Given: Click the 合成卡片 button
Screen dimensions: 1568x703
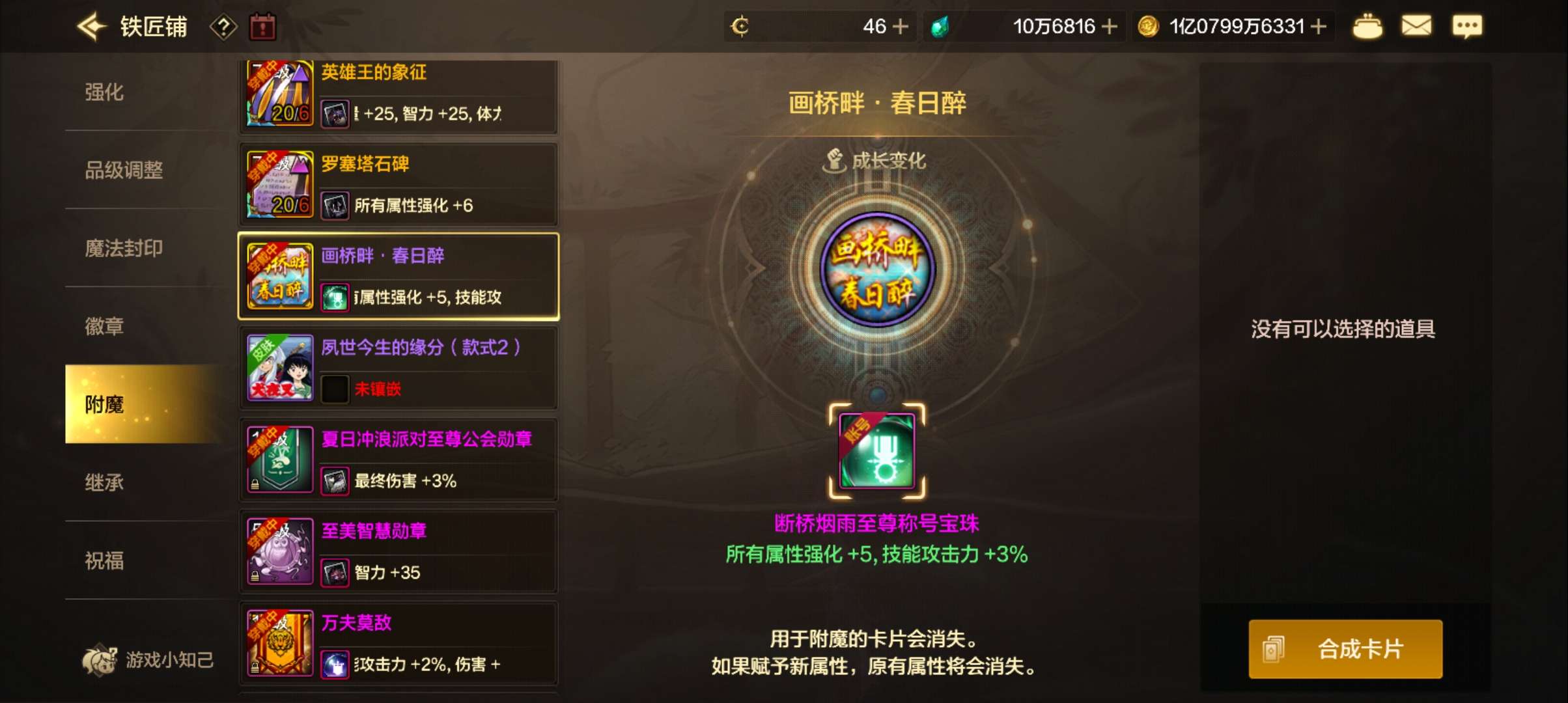Looking at the screenshot, I should [x=1345, y=649].
